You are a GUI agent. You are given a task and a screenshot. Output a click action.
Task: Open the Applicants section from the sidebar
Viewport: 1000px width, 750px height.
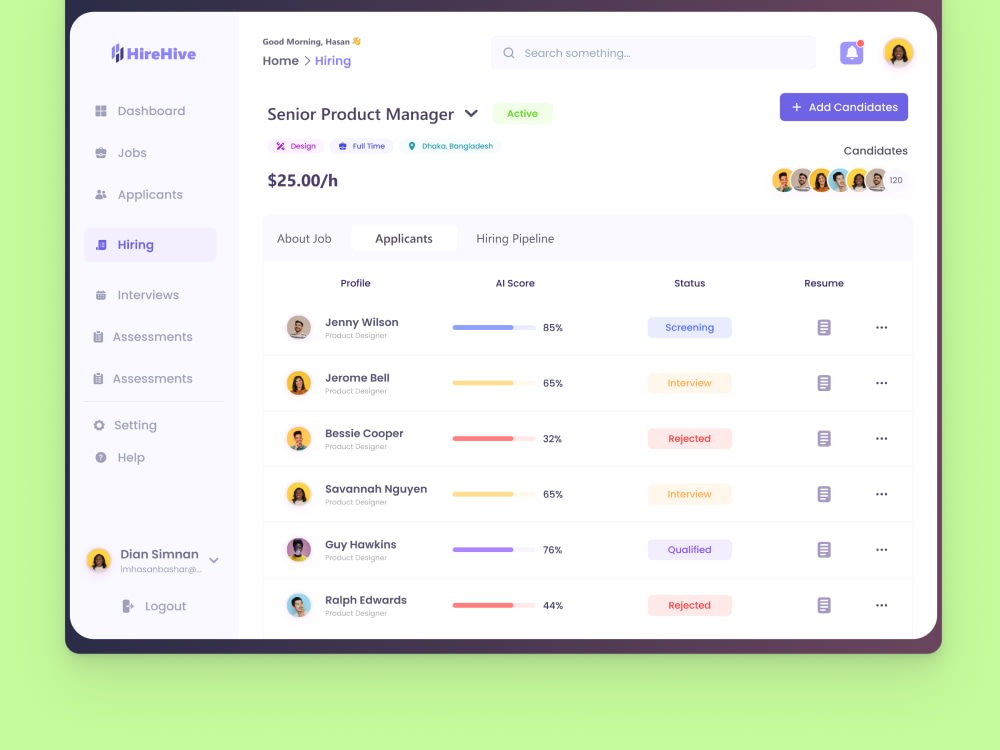[150, 194]
